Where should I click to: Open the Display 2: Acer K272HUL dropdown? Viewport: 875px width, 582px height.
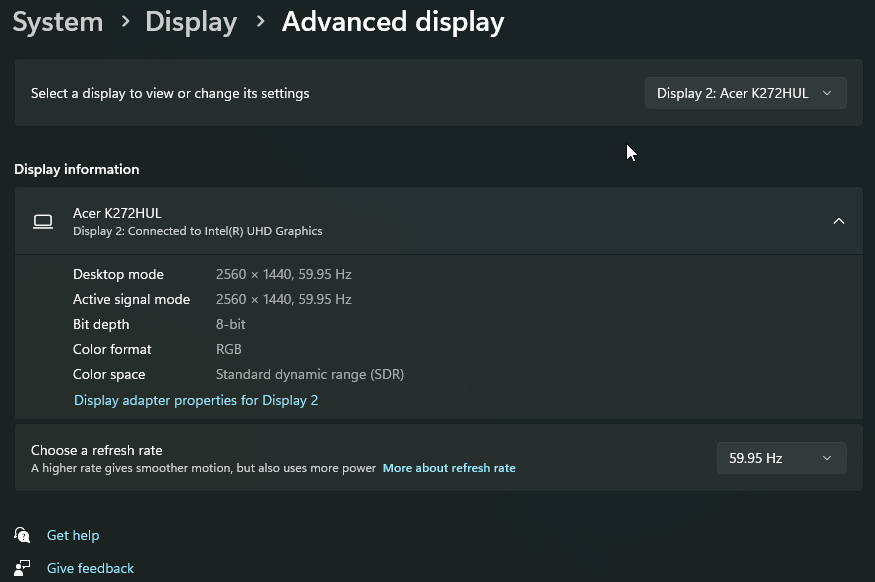(745, 93)
